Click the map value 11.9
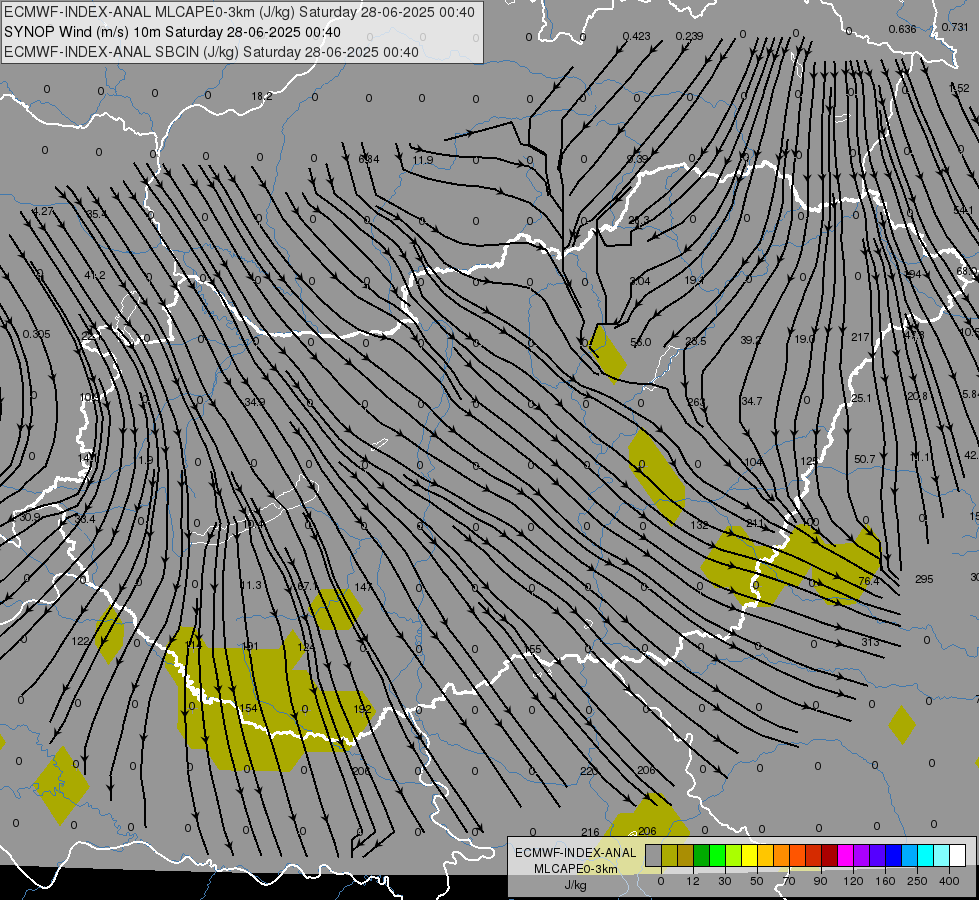Viewport: 979px width, 900px height. point(423,160)
